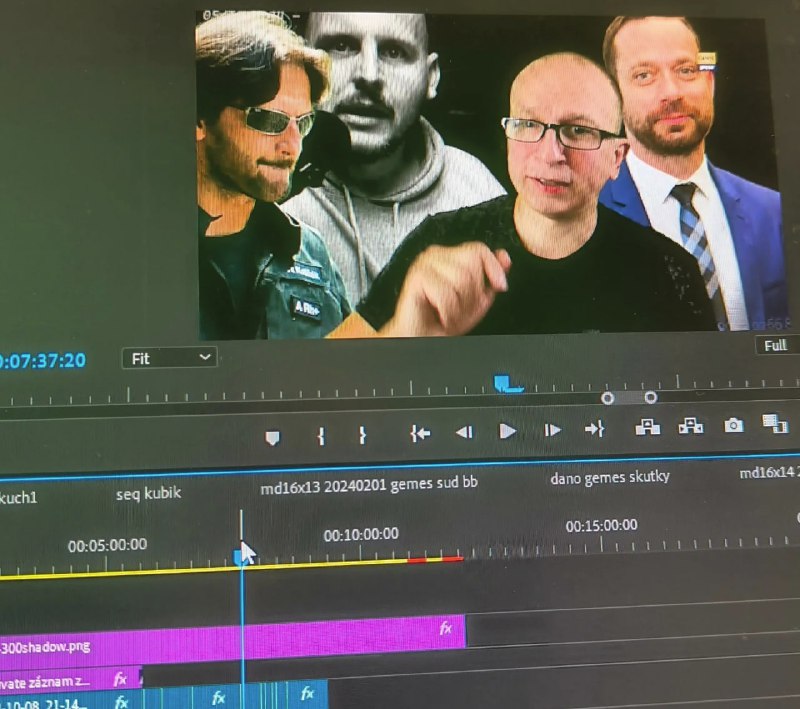Switch to the kuch1 sequence tab
This screenshot has width=800, height=709.
tap(18, 498)
